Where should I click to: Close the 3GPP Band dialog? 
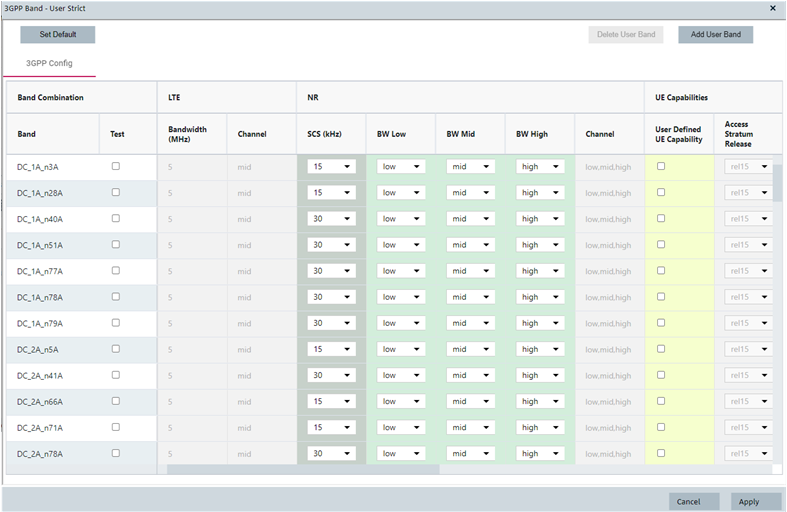pyautogui.click(x=772, y=7)
